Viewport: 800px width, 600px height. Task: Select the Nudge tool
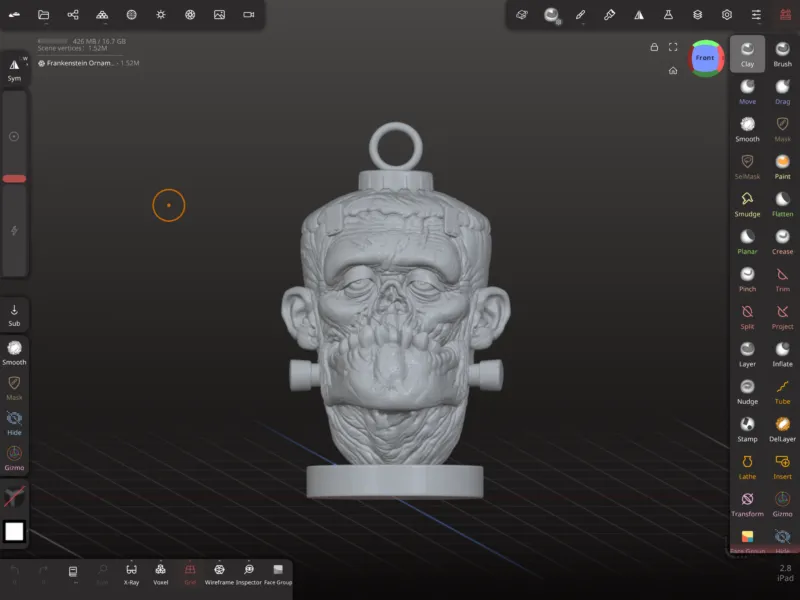point(747,392)
